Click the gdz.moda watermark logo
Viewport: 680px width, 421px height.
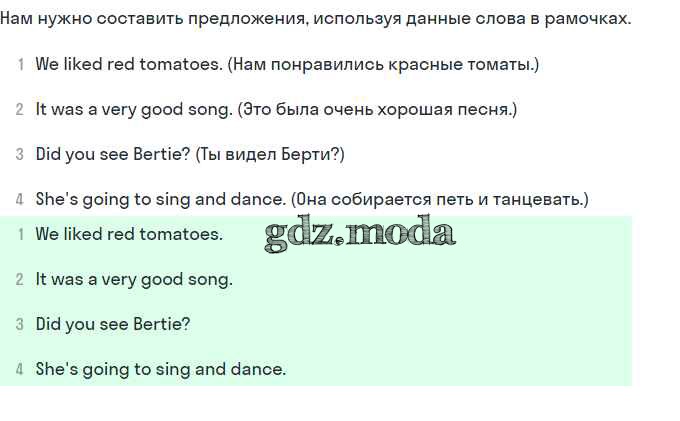(360, 234)
